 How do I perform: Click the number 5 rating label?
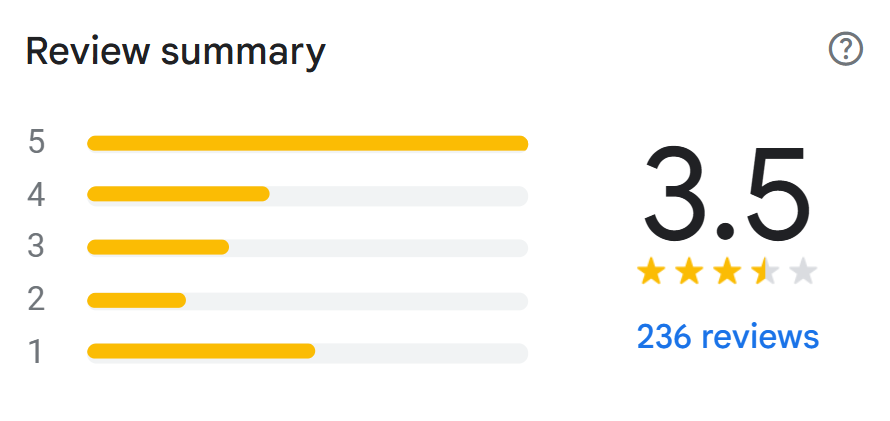tap(37, 142)
